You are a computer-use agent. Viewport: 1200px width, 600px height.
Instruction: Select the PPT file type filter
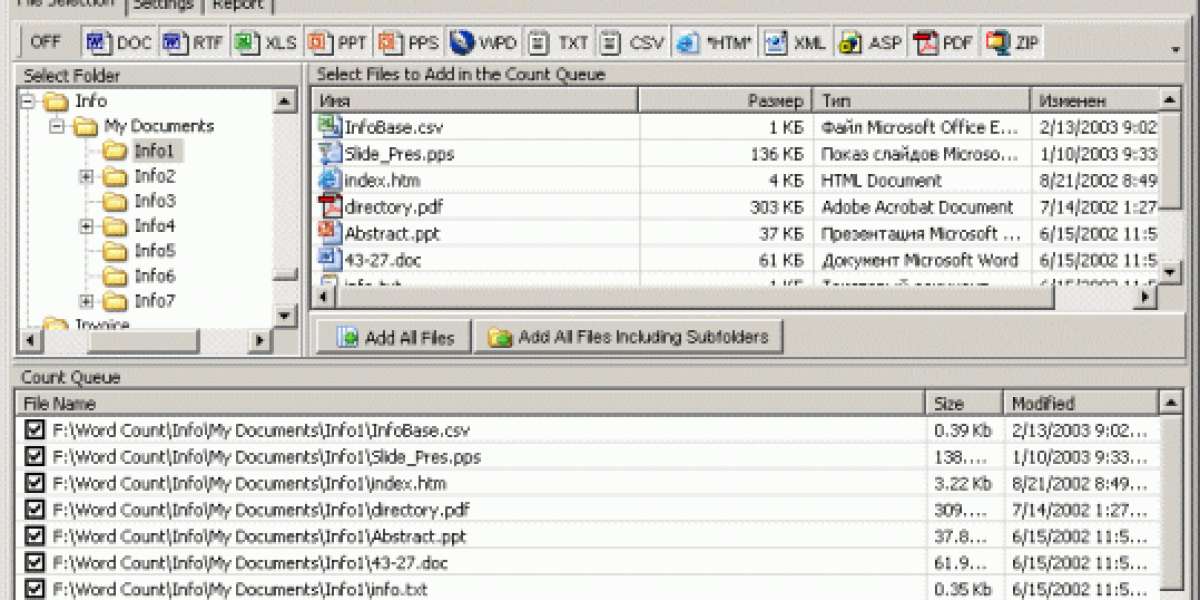click(x=338, y=43)
